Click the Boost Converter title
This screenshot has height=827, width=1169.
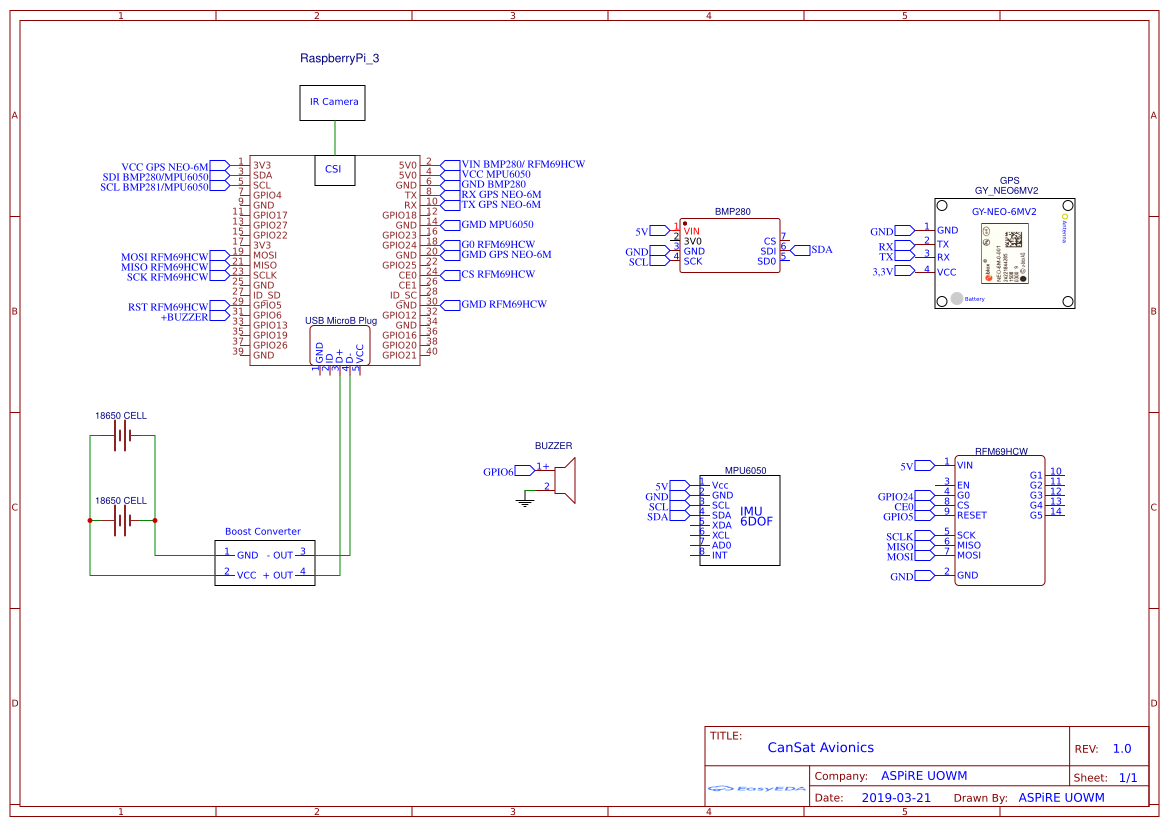pos(263,532)
